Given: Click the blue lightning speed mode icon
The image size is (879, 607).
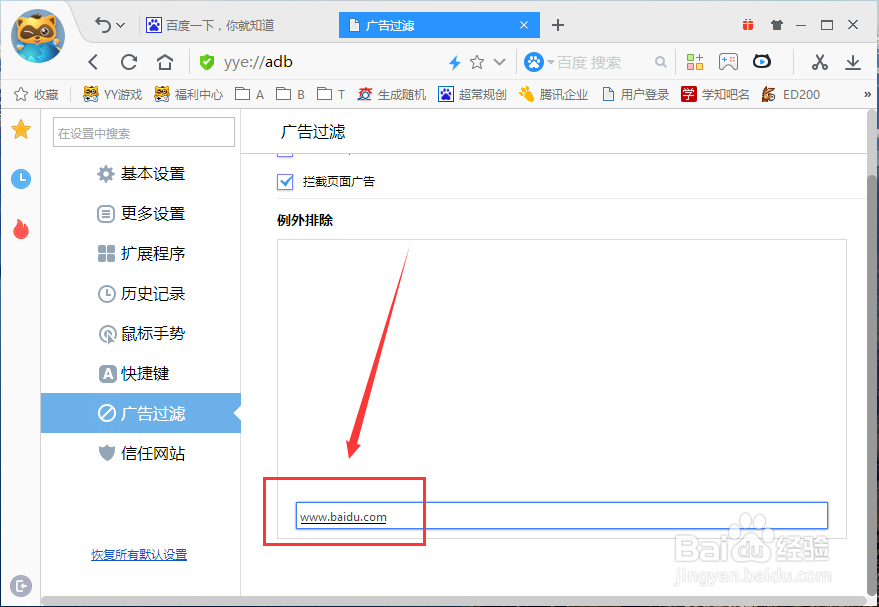Looking at the screenshot, I should pyautogui.click(x=455, y=62).
